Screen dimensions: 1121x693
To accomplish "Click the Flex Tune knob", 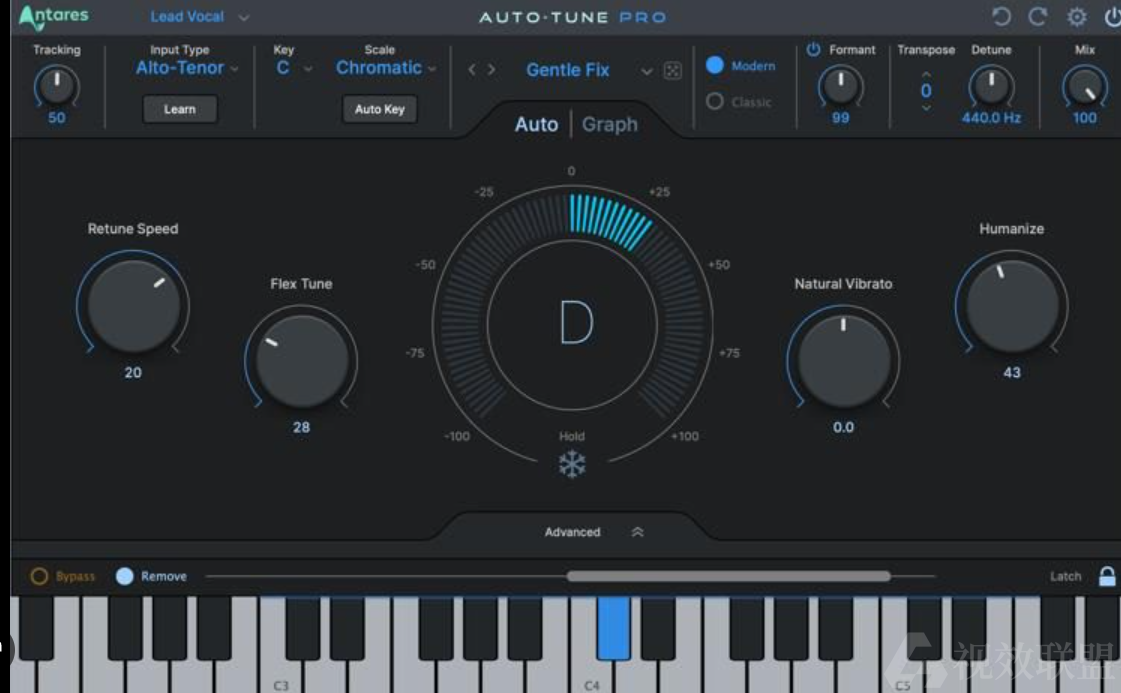I will point(301,360).
